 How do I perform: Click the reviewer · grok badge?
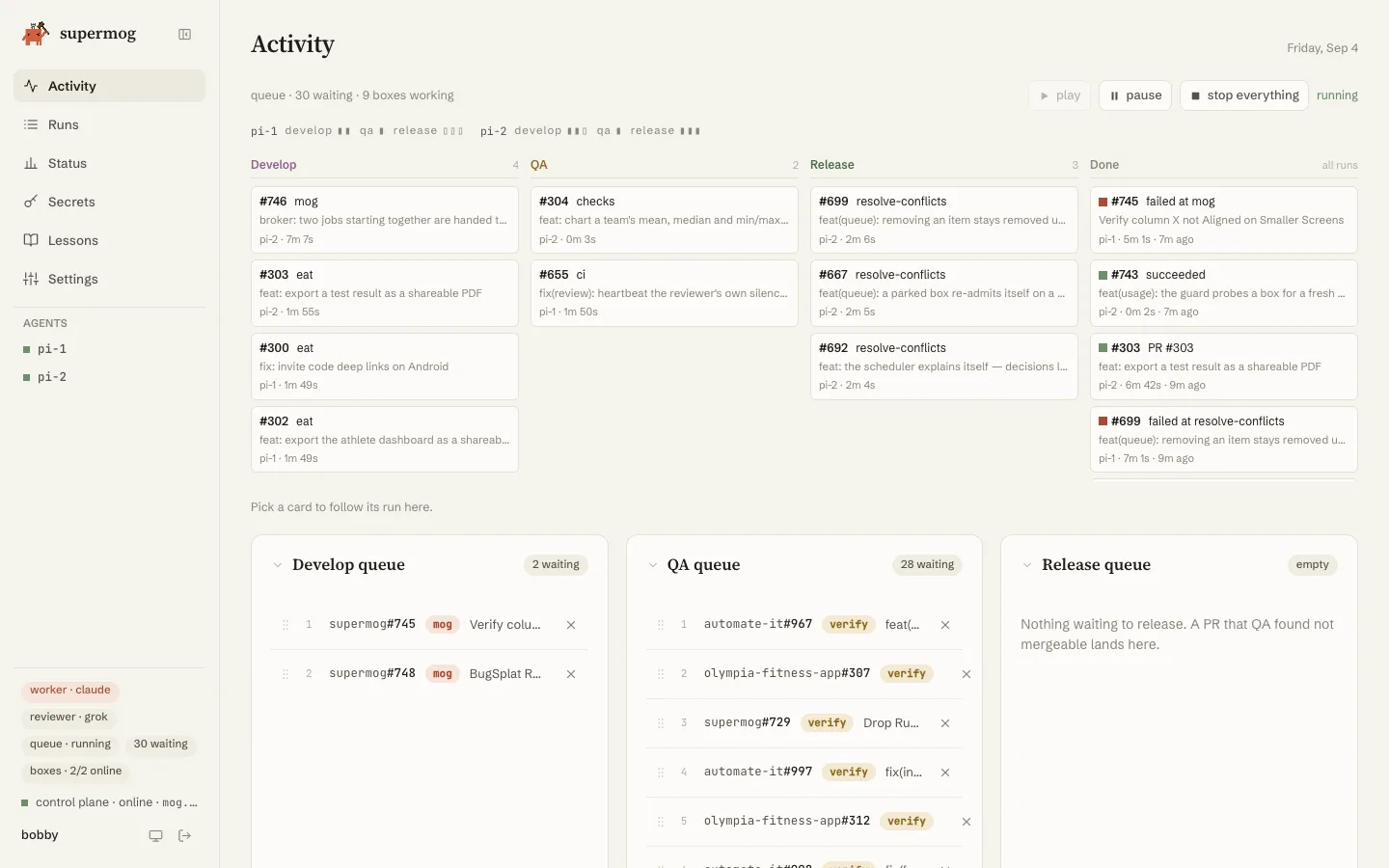(x=68, y=718)
